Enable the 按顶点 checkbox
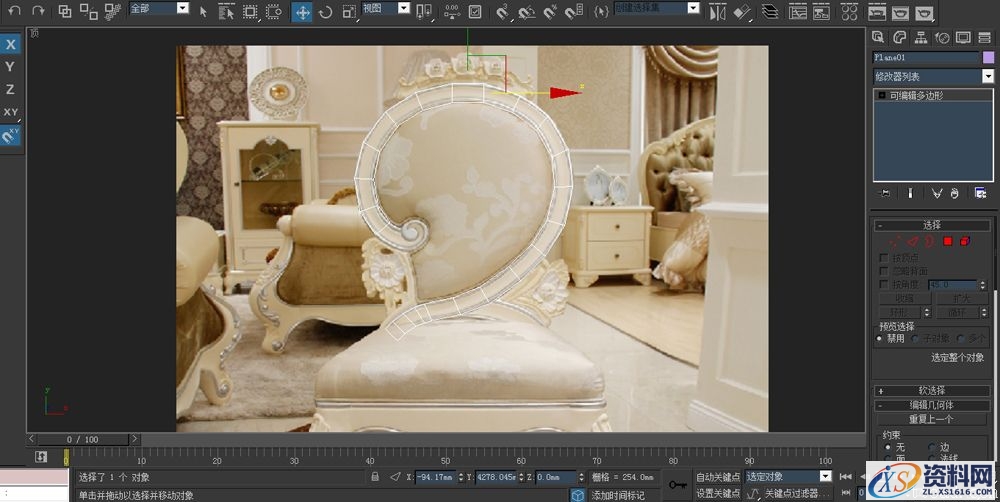1000x502 pixels. [x=883, y=258]
